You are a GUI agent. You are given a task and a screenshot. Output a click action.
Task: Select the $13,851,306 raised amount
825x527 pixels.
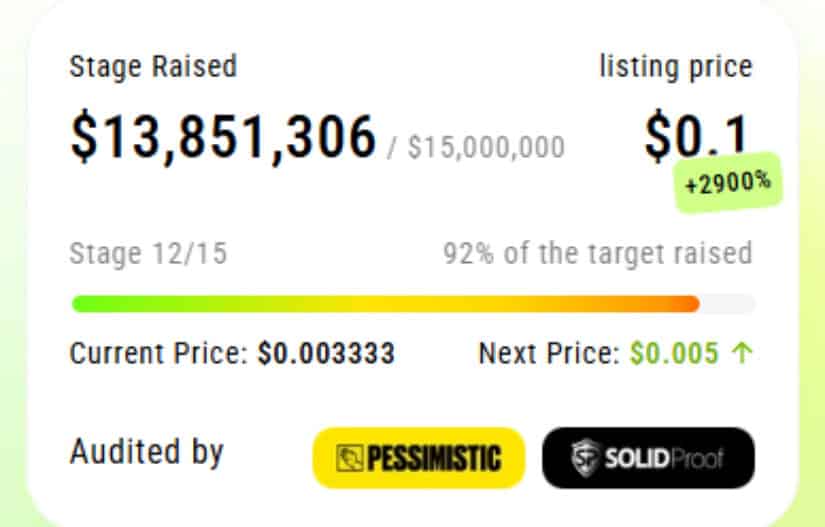click(224, 138)
